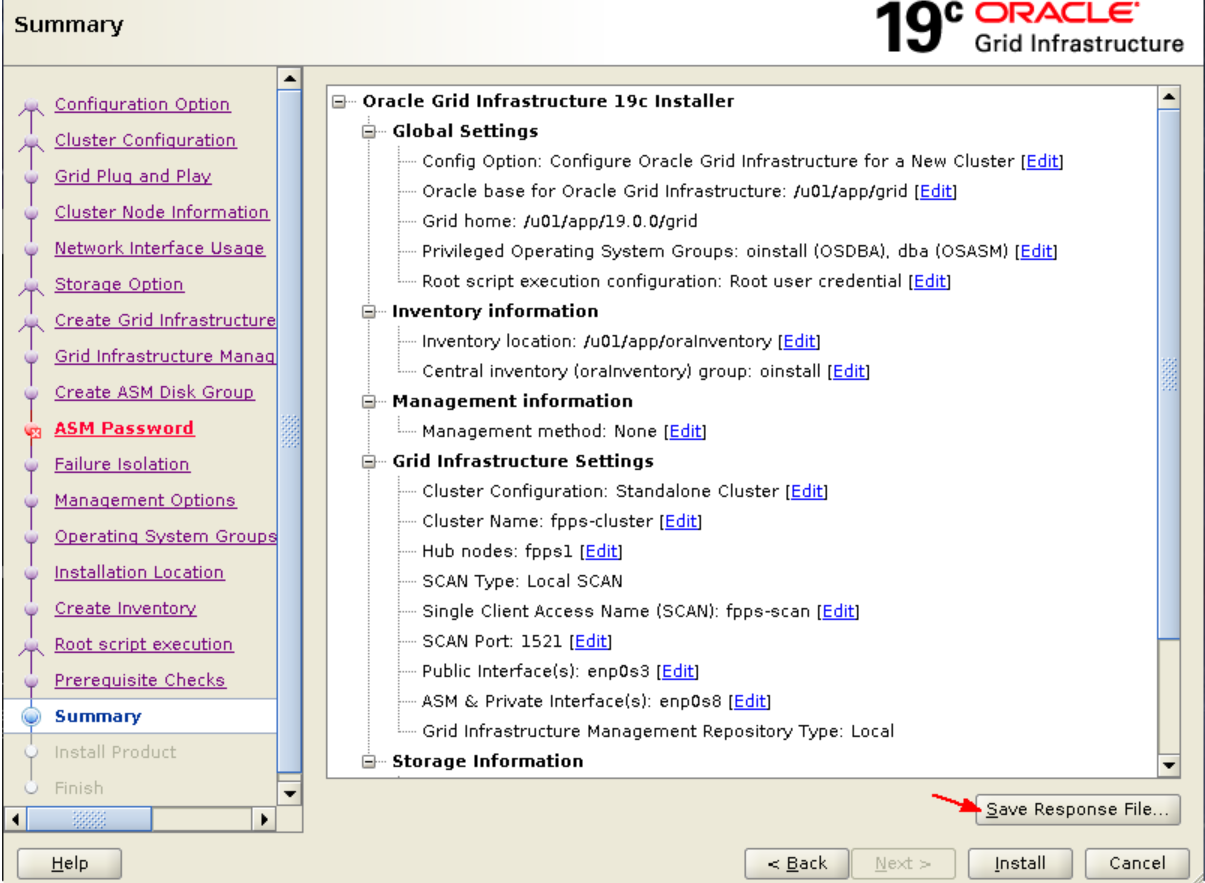Open the Prerequisite Checks step
The width and height of the screenshot is (1205, 883).
(x=140, y=680)
